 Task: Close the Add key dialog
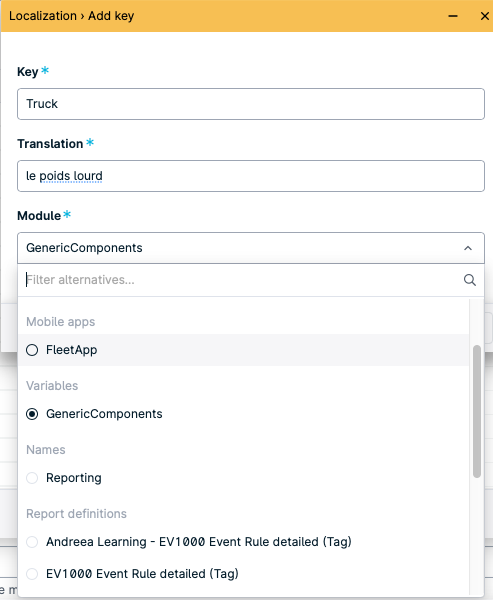coord(485,16)
